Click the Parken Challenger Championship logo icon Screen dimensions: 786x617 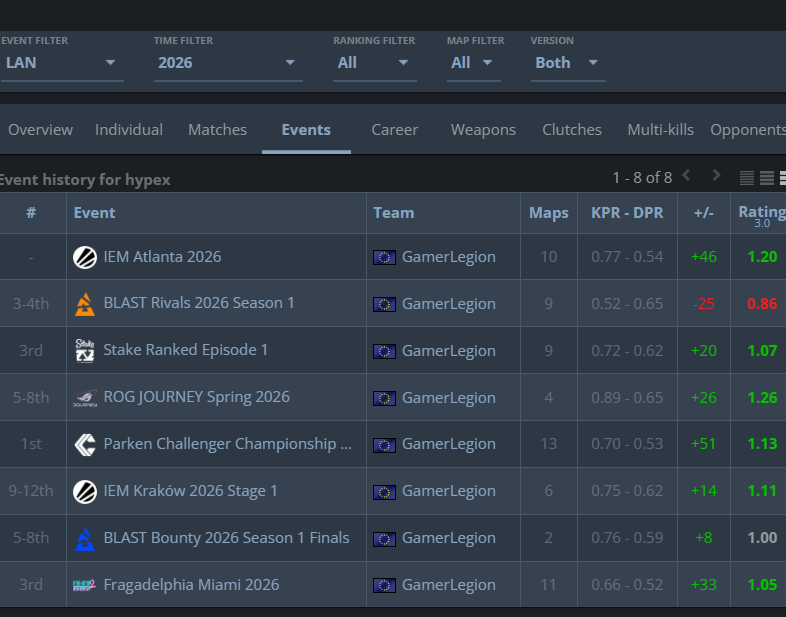coord(85,445)
